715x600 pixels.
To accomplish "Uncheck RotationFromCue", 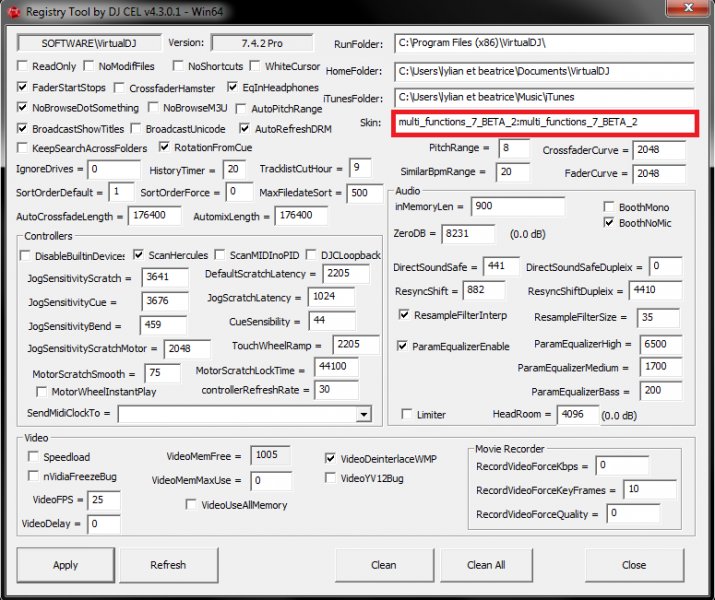I will [x=165, y=147].
